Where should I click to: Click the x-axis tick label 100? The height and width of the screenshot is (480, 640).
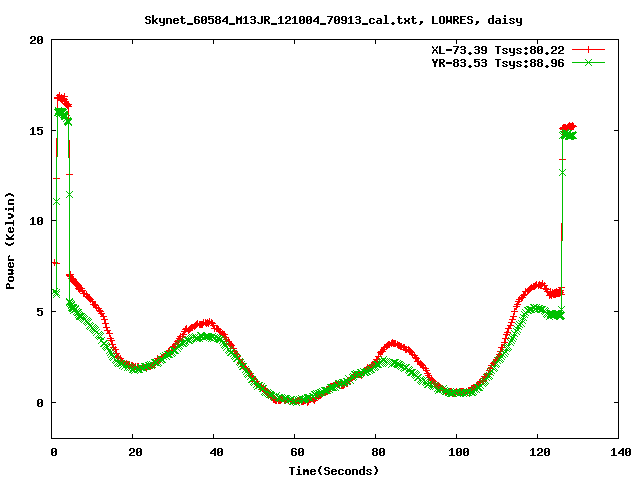458,452
